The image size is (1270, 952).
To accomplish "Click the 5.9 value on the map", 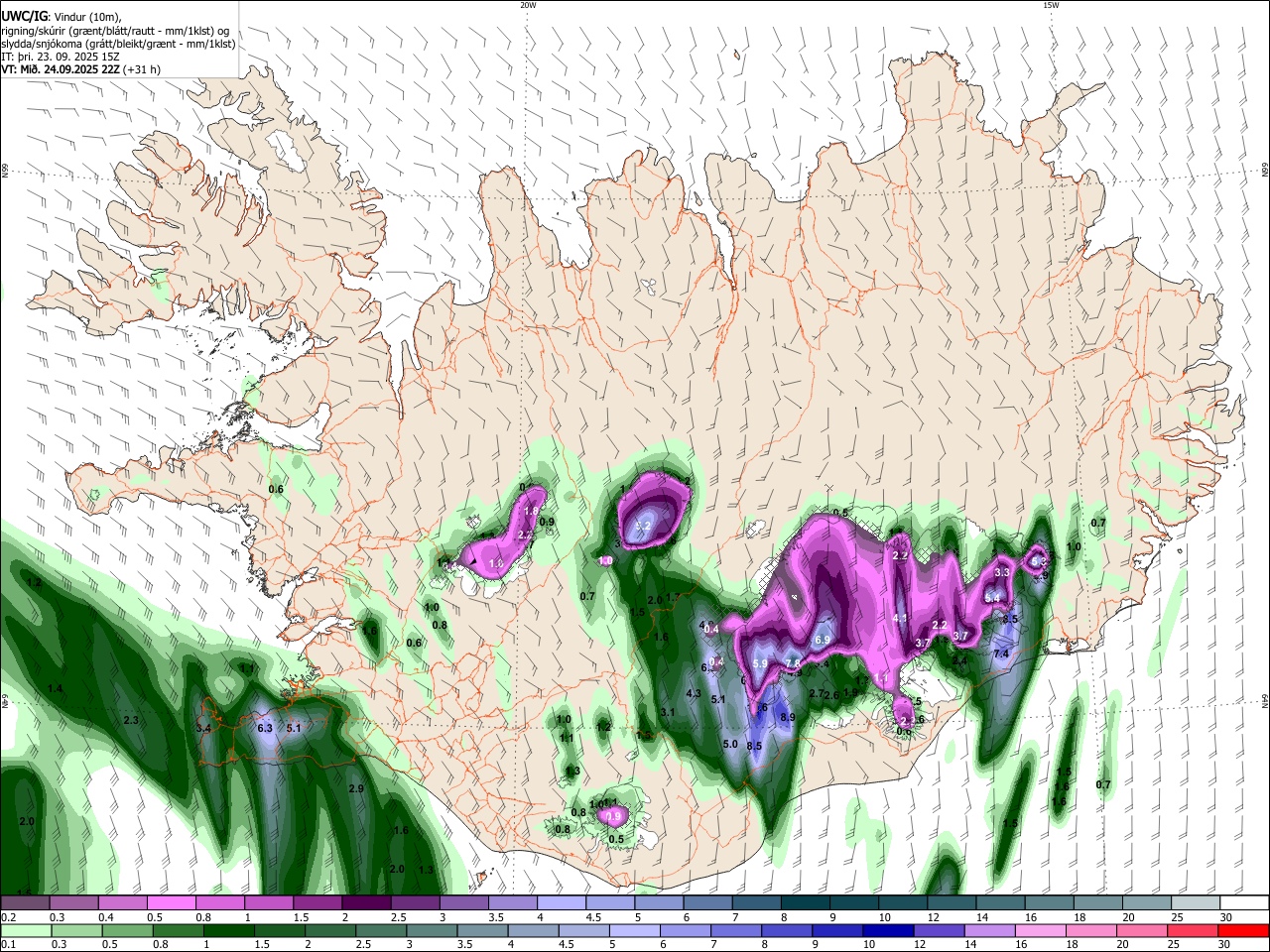I will pos(760,663).
